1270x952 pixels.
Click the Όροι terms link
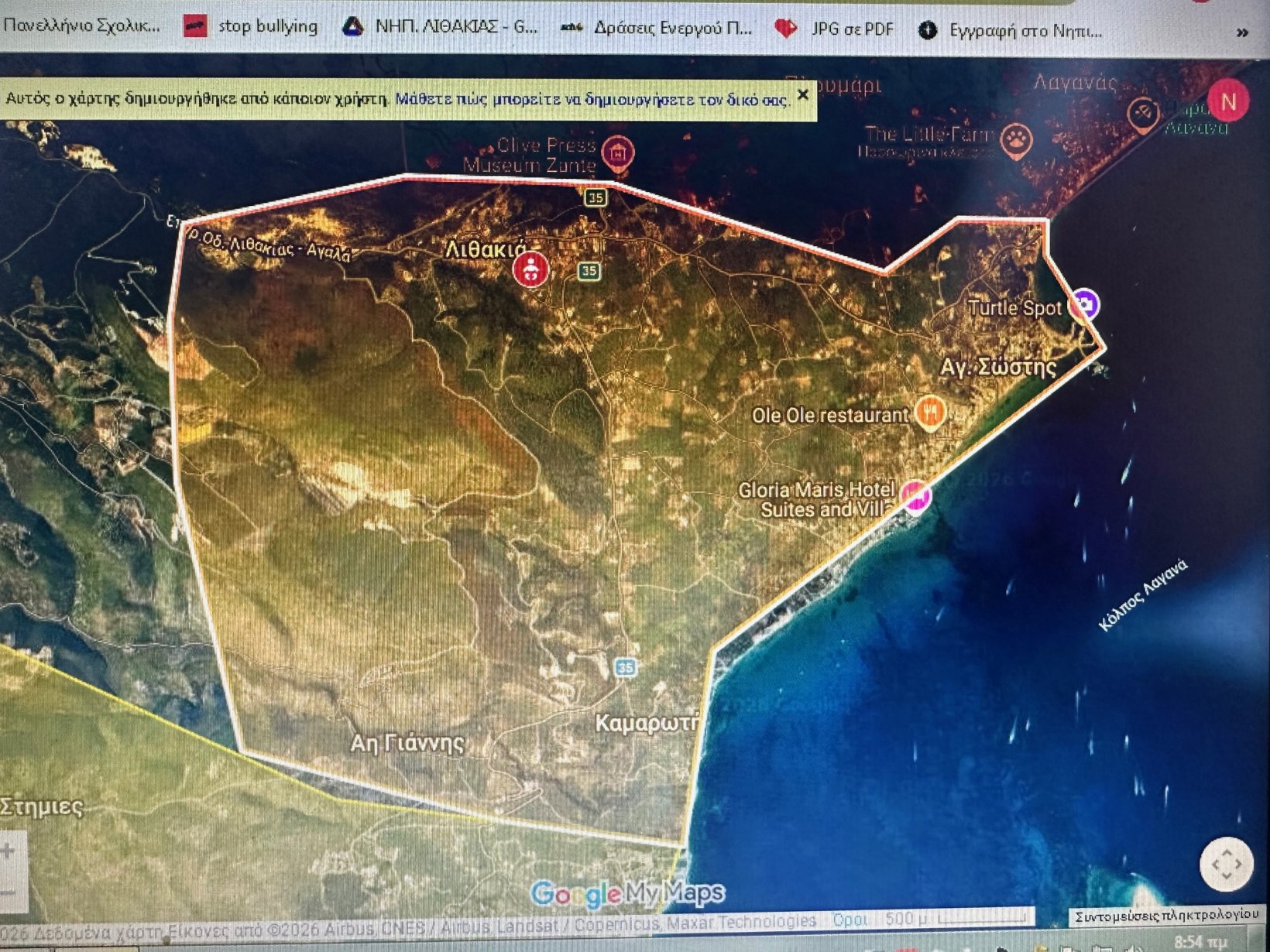[x=850, y=920]
